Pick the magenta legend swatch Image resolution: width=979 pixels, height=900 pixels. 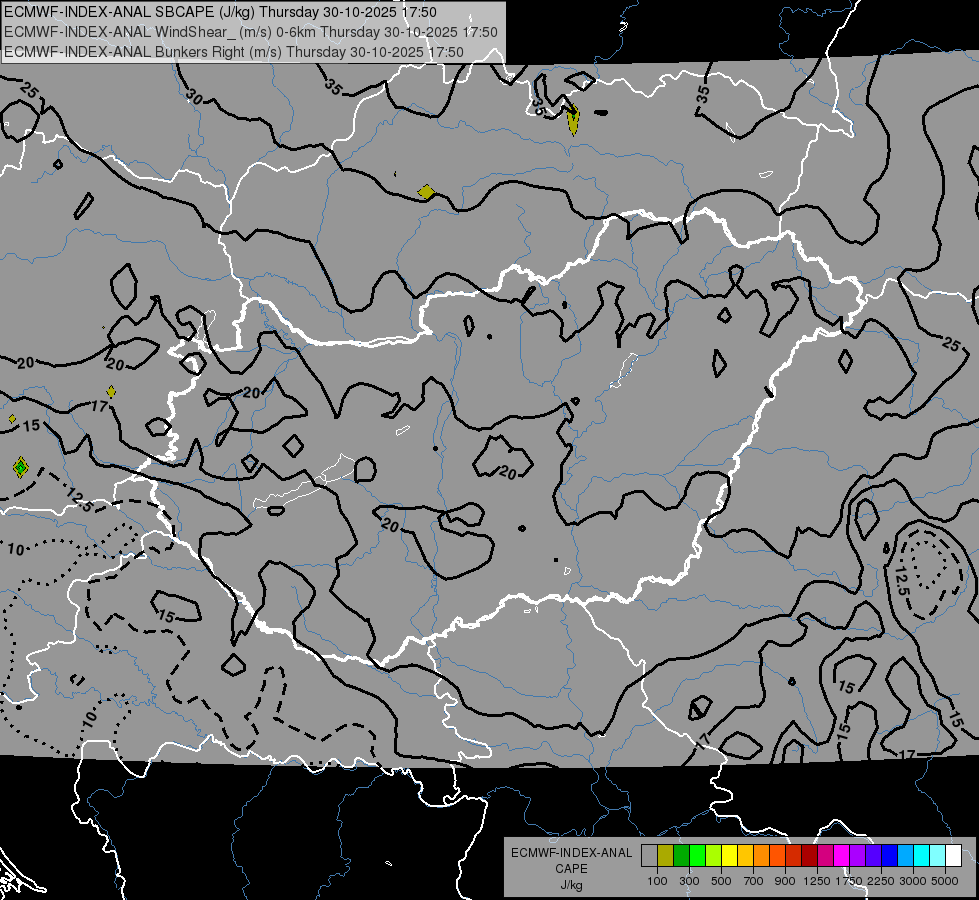(x=842, y=856)
